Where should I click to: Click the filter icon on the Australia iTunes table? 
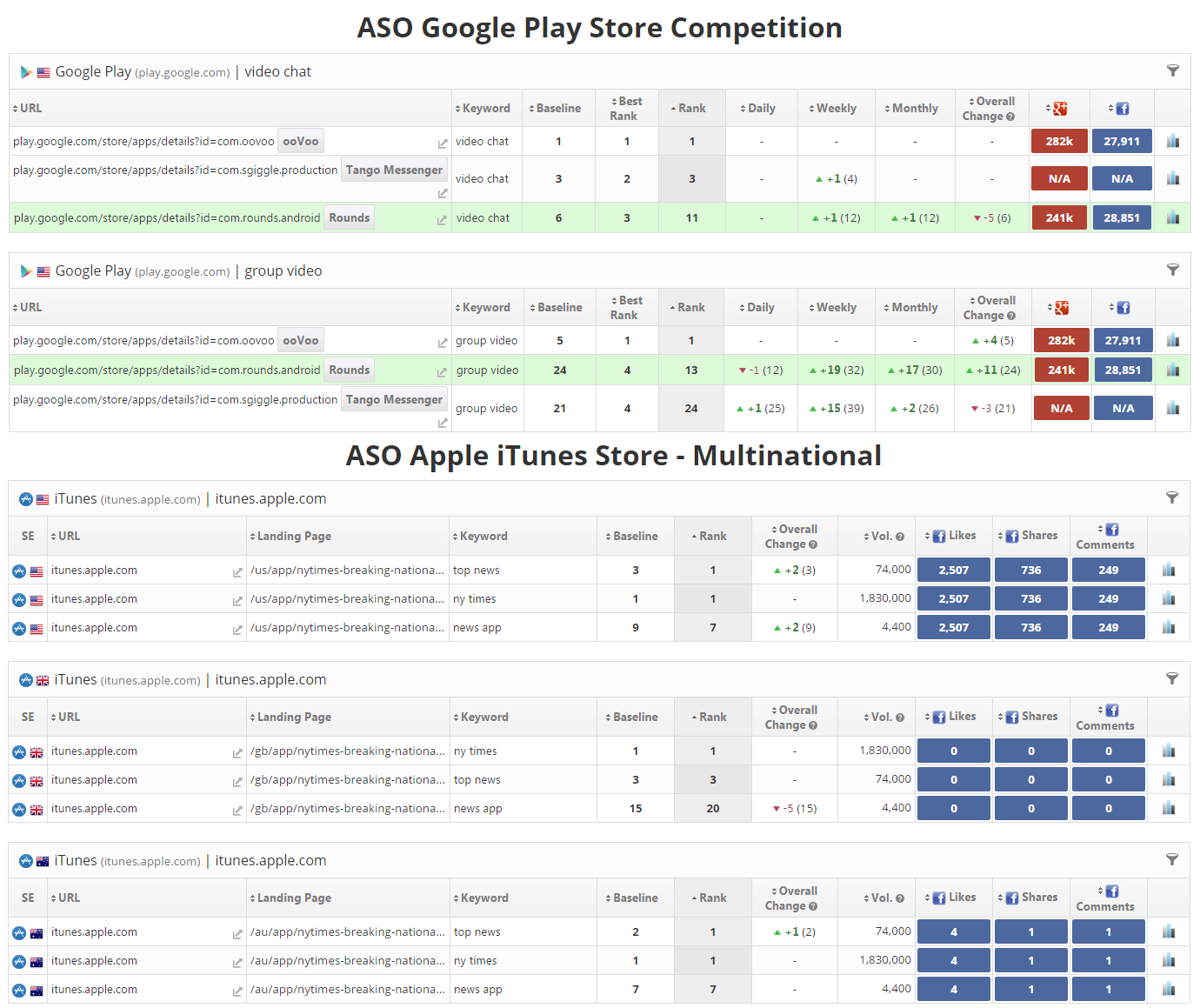click(x=1172, y=859)
